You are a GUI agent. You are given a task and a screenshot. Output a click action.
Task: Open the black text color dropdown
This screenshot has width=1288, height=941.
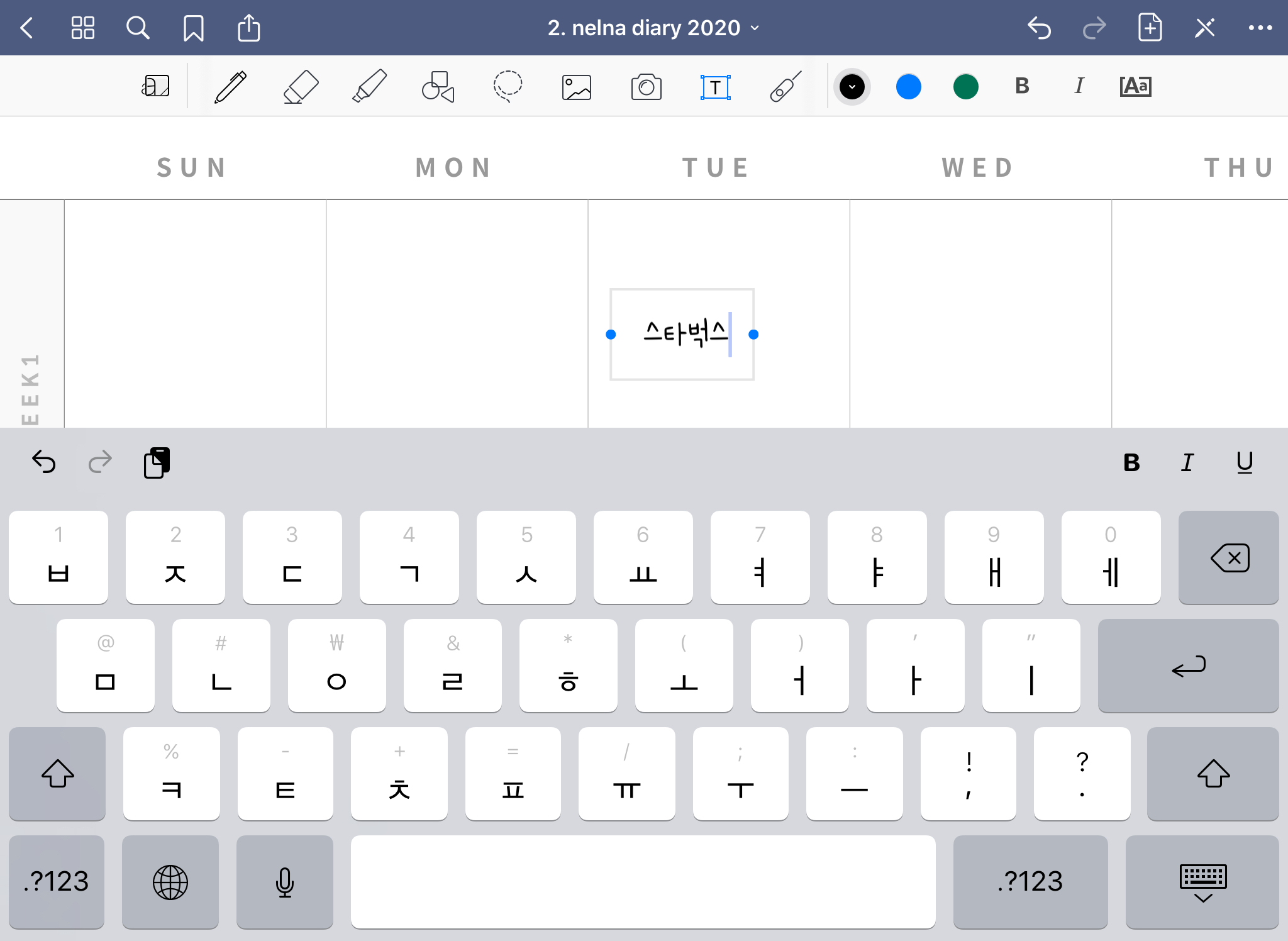tap(852, 87)
